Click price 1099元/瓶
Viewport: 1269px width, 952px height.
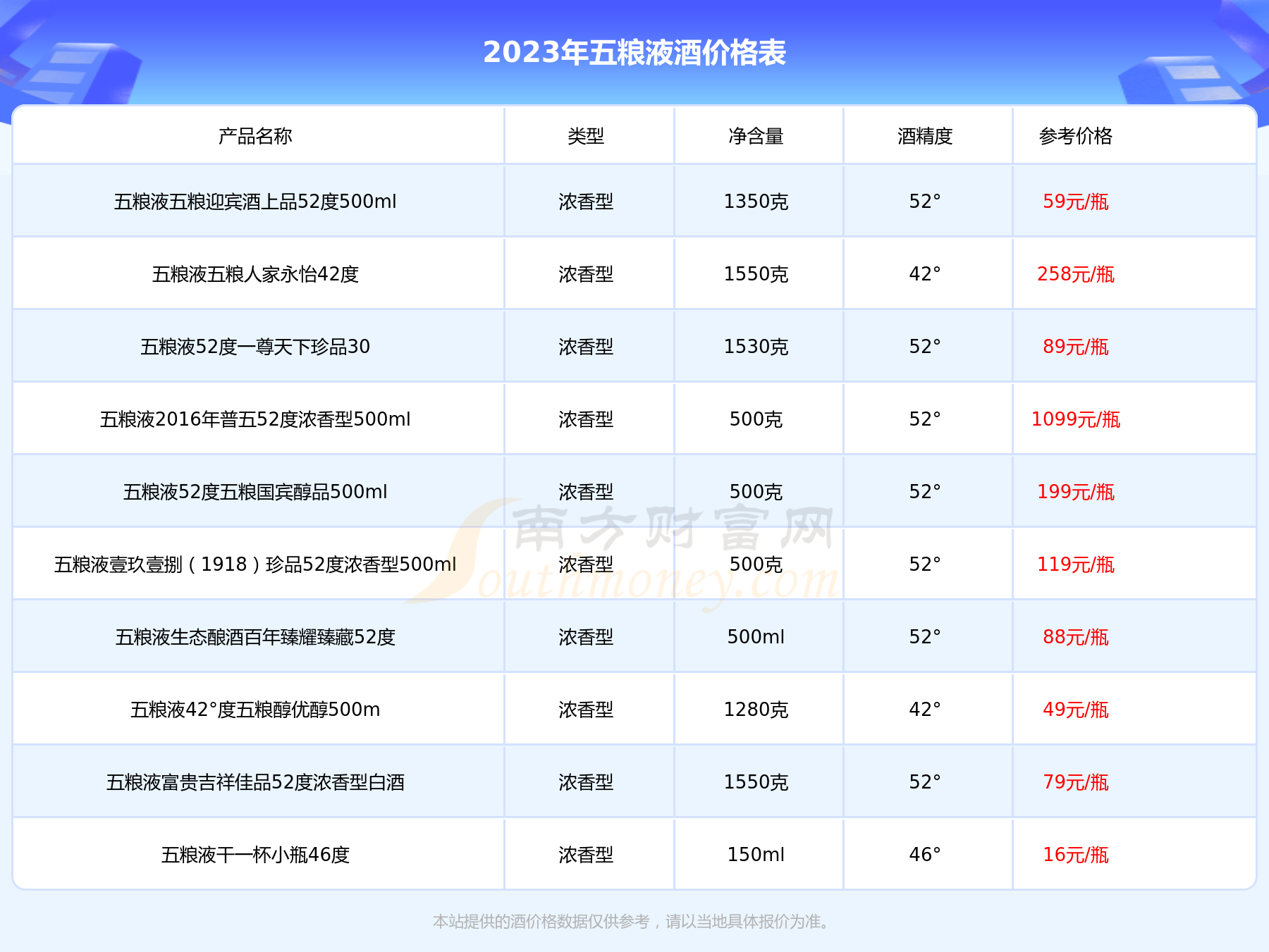click(1076, 419)
